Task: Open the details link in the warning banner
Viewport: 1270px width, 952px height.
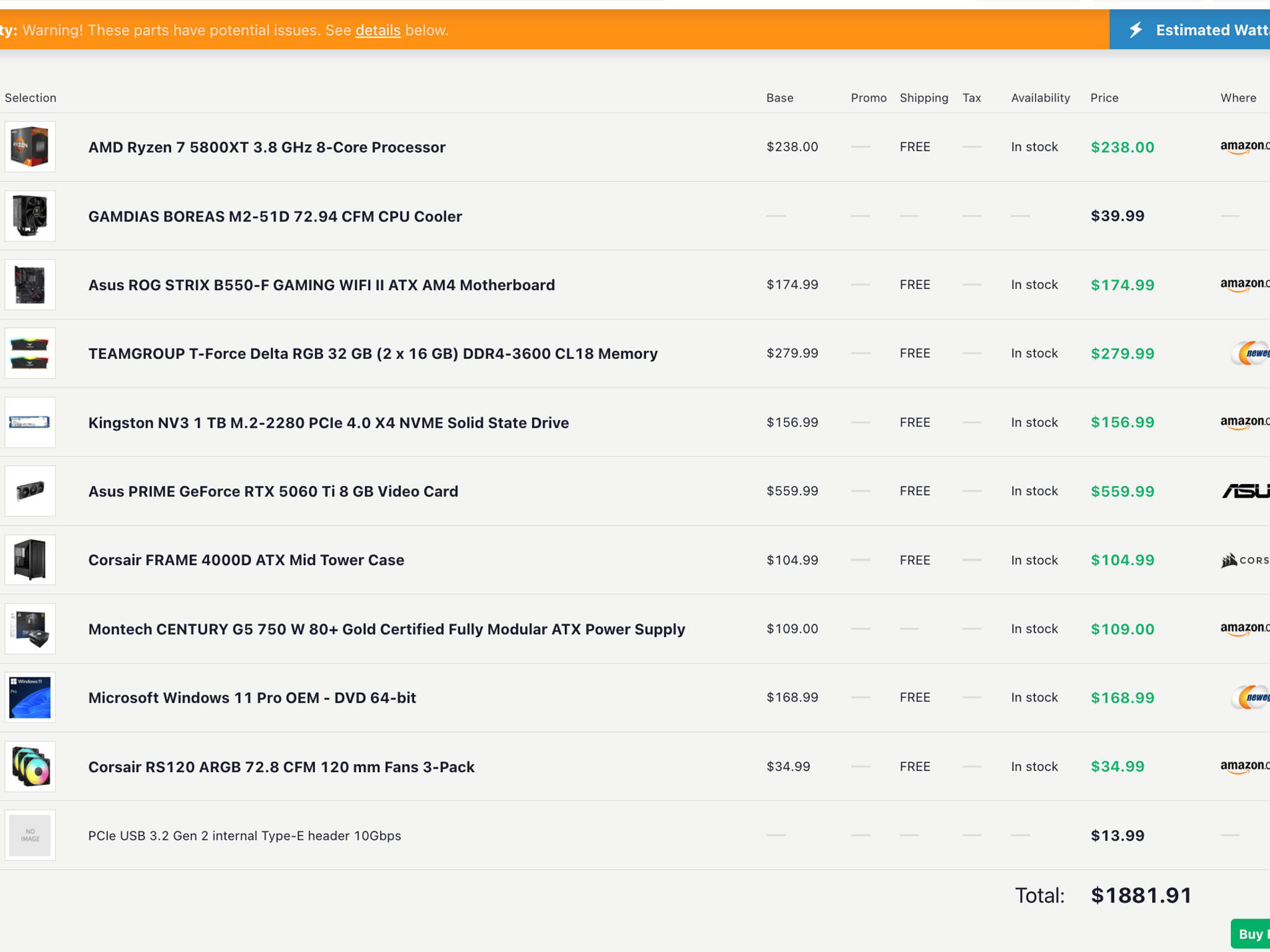Action: [x=378, y=30]
